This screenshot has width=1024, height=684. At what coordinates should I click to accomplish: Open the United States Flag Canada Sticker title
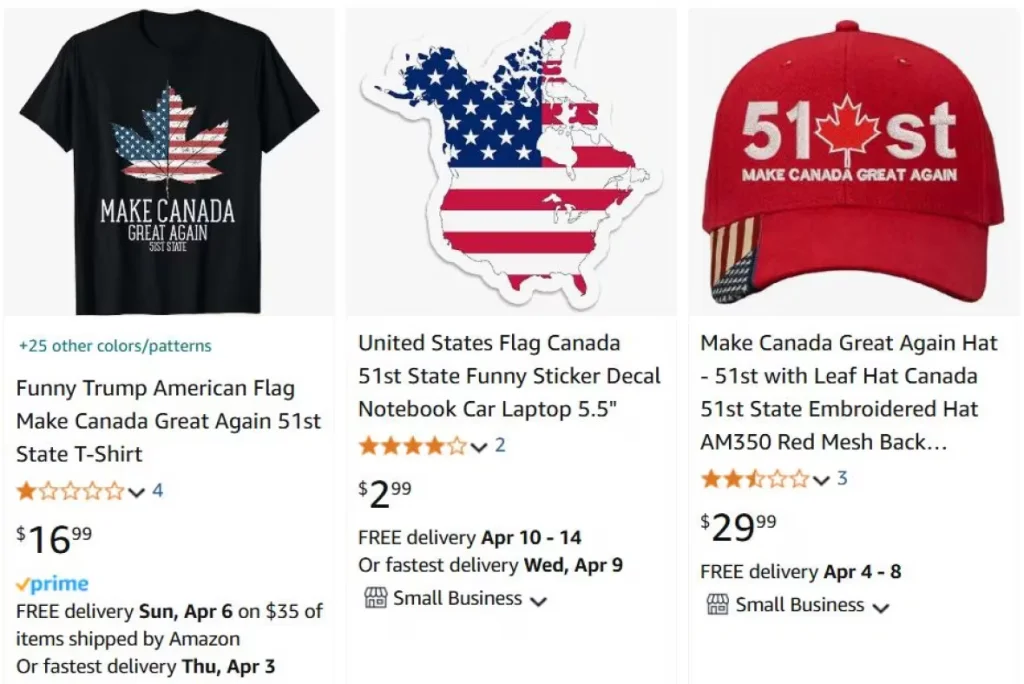(509, 376)
